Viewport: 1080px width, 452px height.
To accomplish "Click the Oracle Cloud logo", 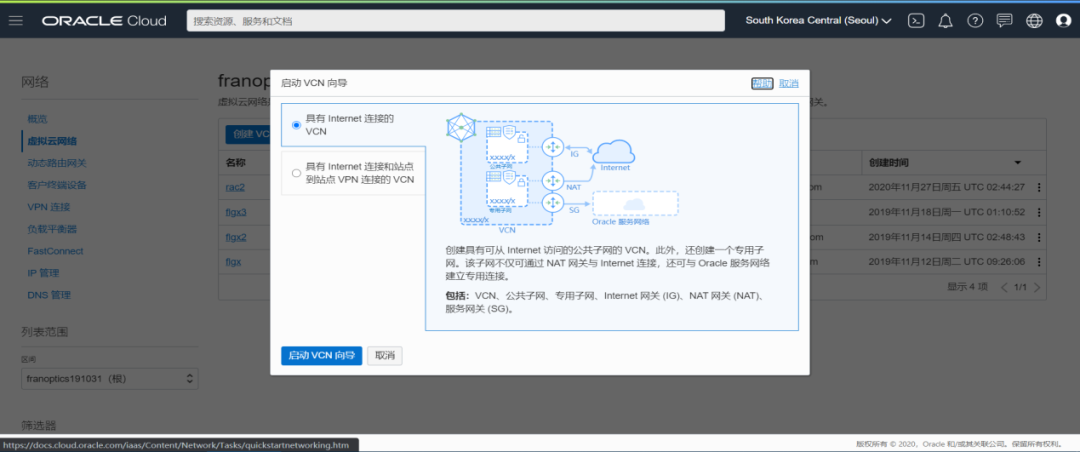I will click(104, 21).
